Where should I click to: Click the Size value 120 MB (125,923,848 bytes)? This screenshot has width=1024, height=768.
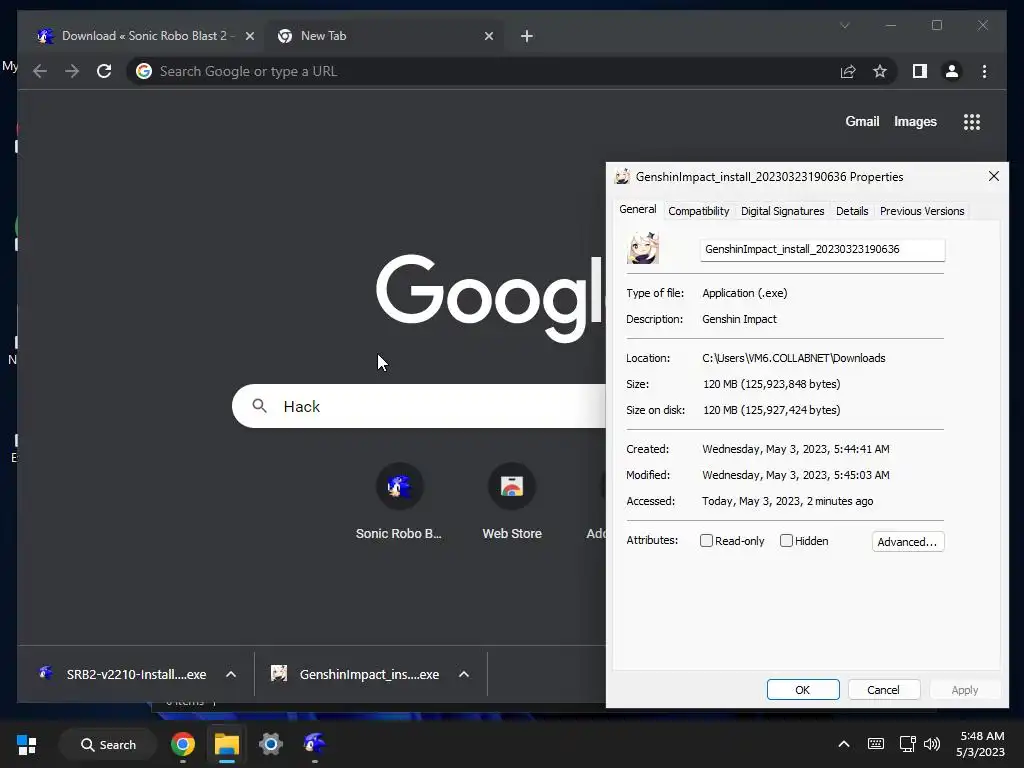(x=771, y=384)
